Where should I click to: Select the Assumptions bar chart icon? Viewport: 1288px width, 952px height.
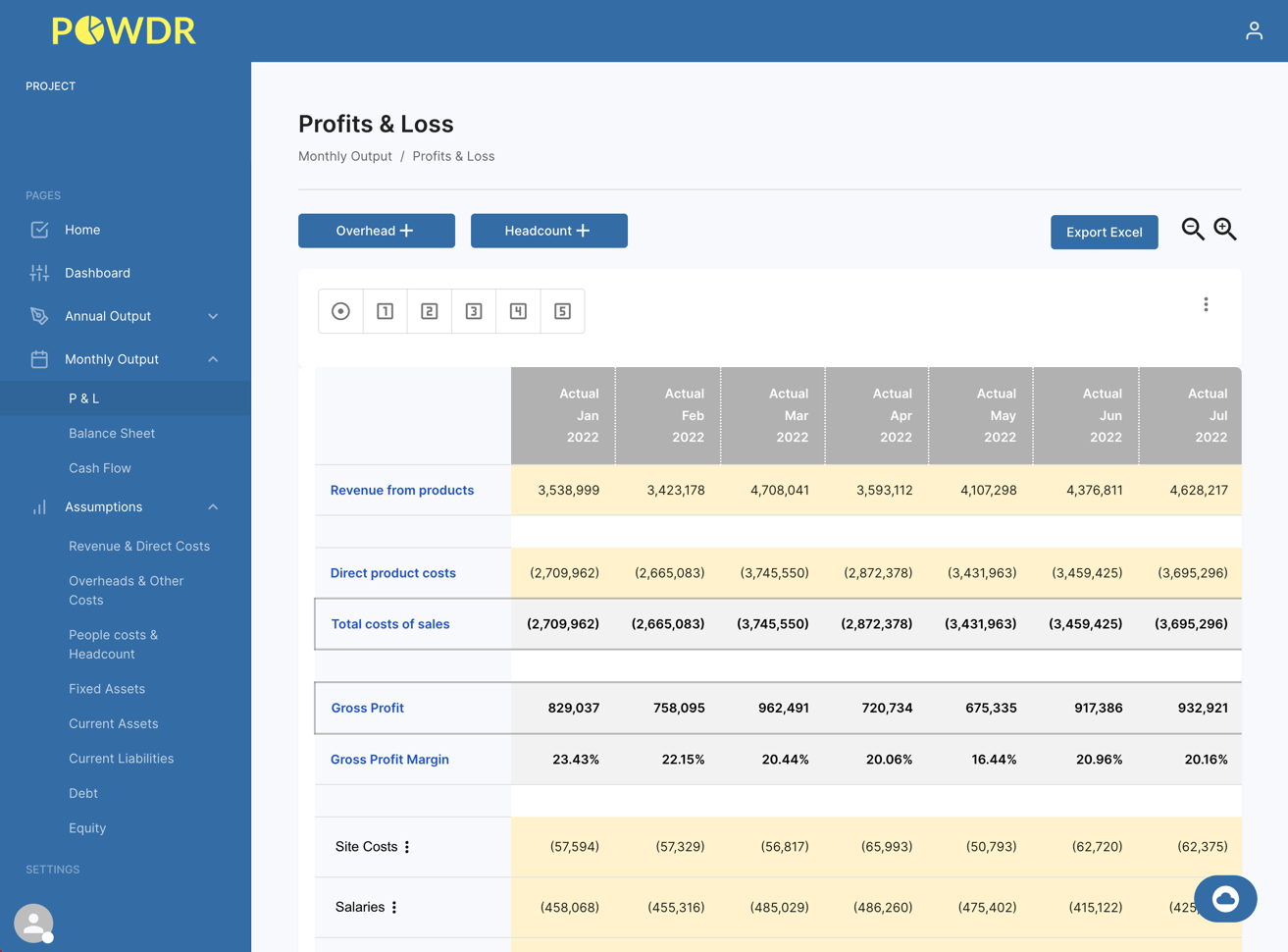click(39, 506)
